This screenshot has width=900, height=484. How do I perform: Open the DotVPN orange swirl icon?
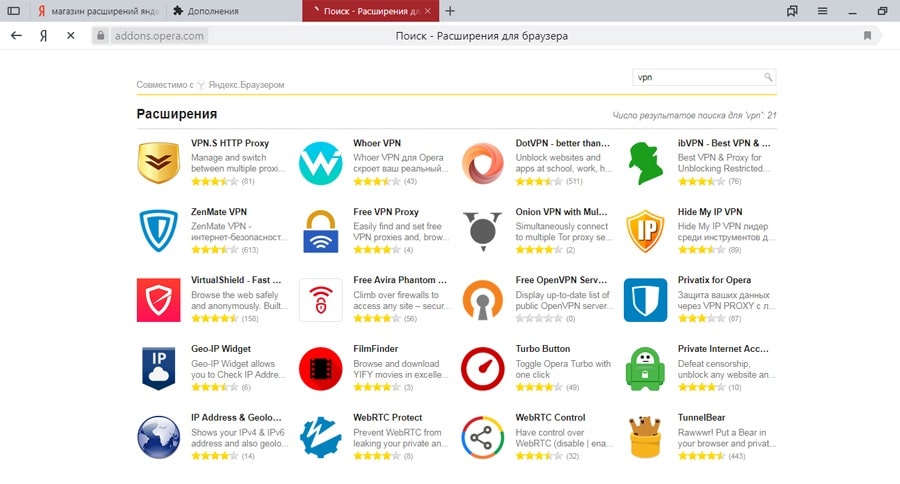pos(483,163)
